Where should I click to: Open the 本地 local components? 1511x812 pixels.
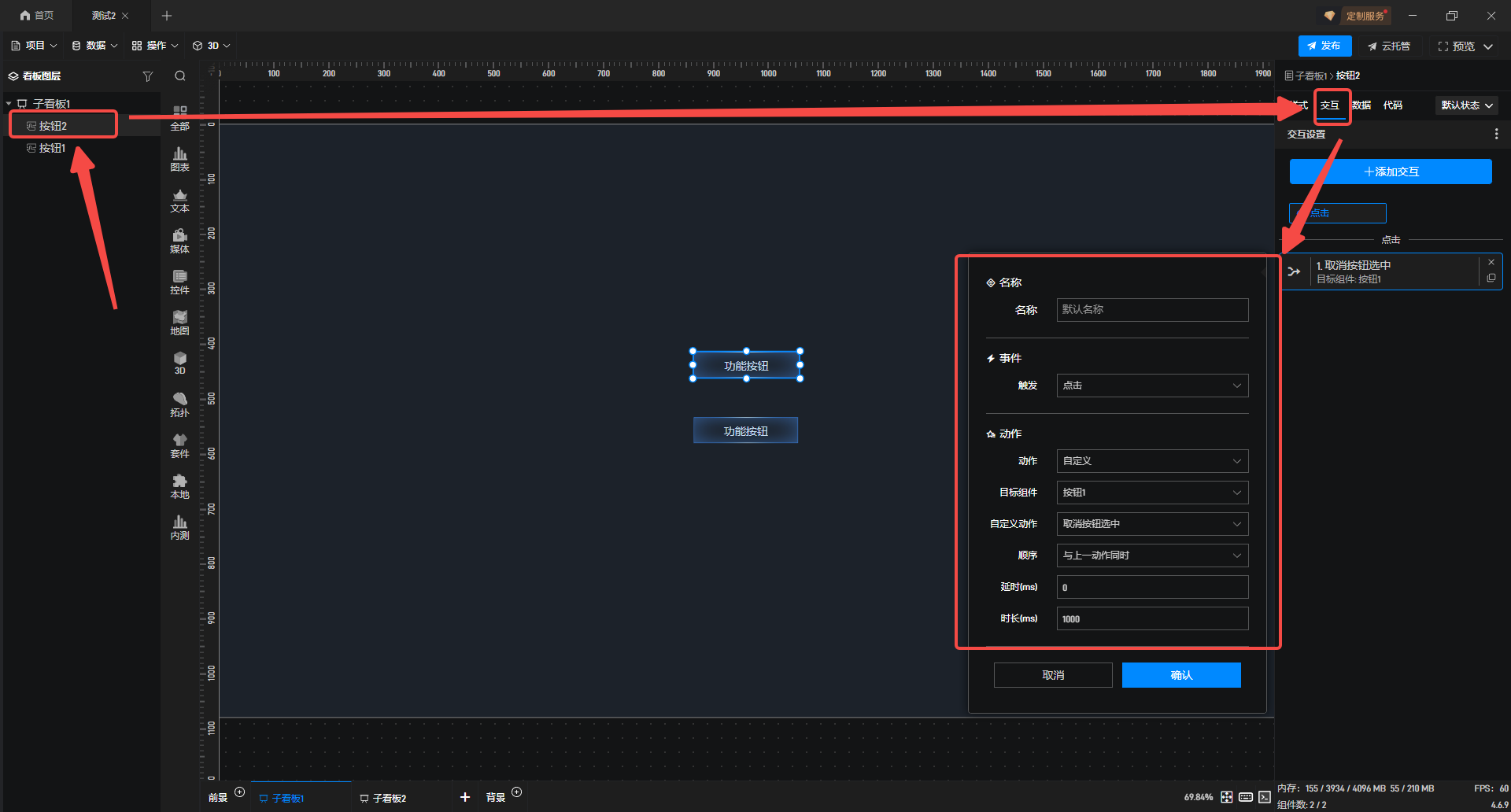pyautogui.click(x=179, y=486)
